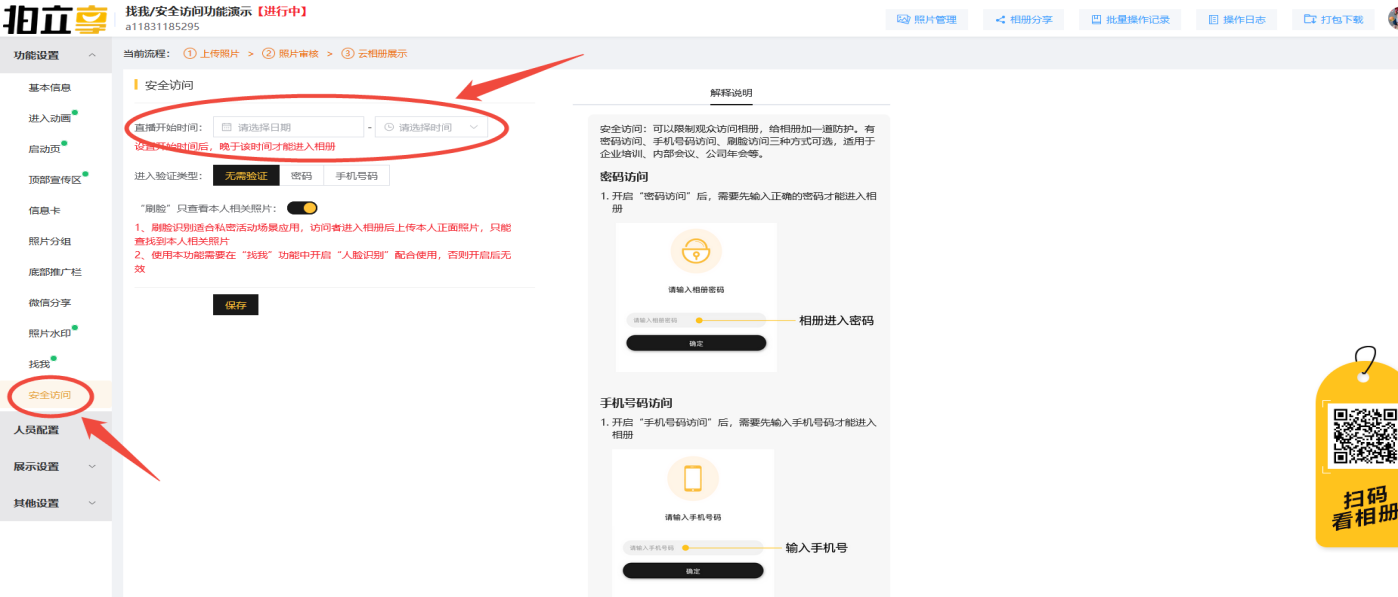Viewport: 1398px width, 597px height.
Task: Click the 保存 save button
Action: [236, 305]
